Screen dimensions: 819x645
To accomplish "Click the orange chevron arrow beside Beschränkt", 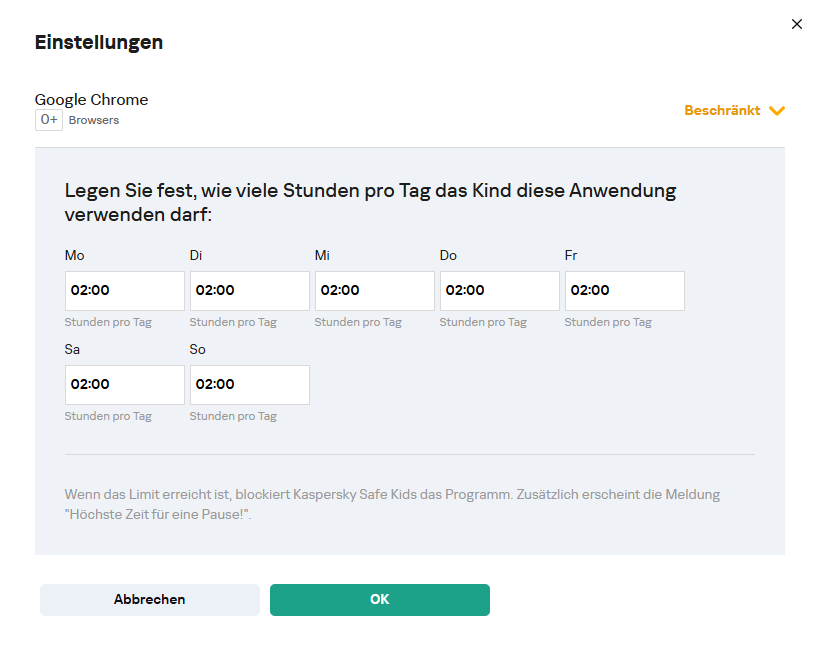I will pos(777,111).
